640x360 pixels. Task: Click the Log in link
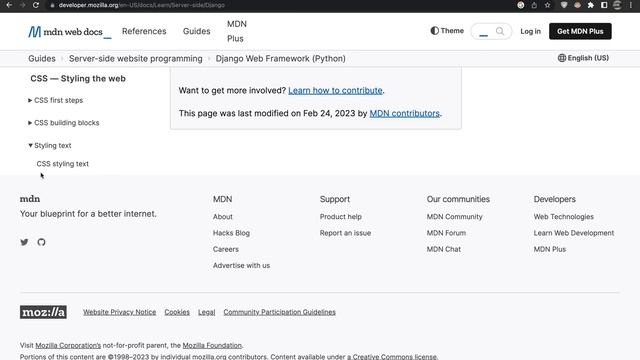point(530,31)
